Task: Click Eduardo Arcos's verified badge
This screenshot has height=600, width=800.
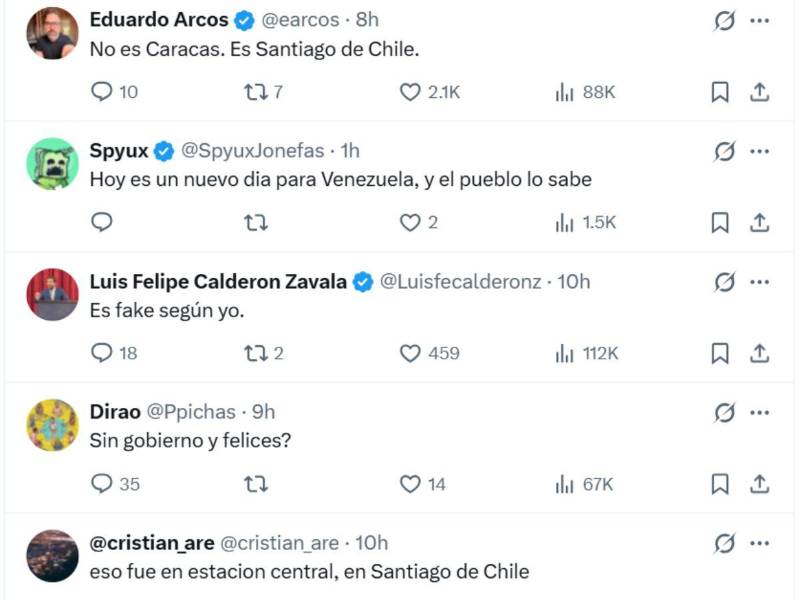Action: click(241, 18)
